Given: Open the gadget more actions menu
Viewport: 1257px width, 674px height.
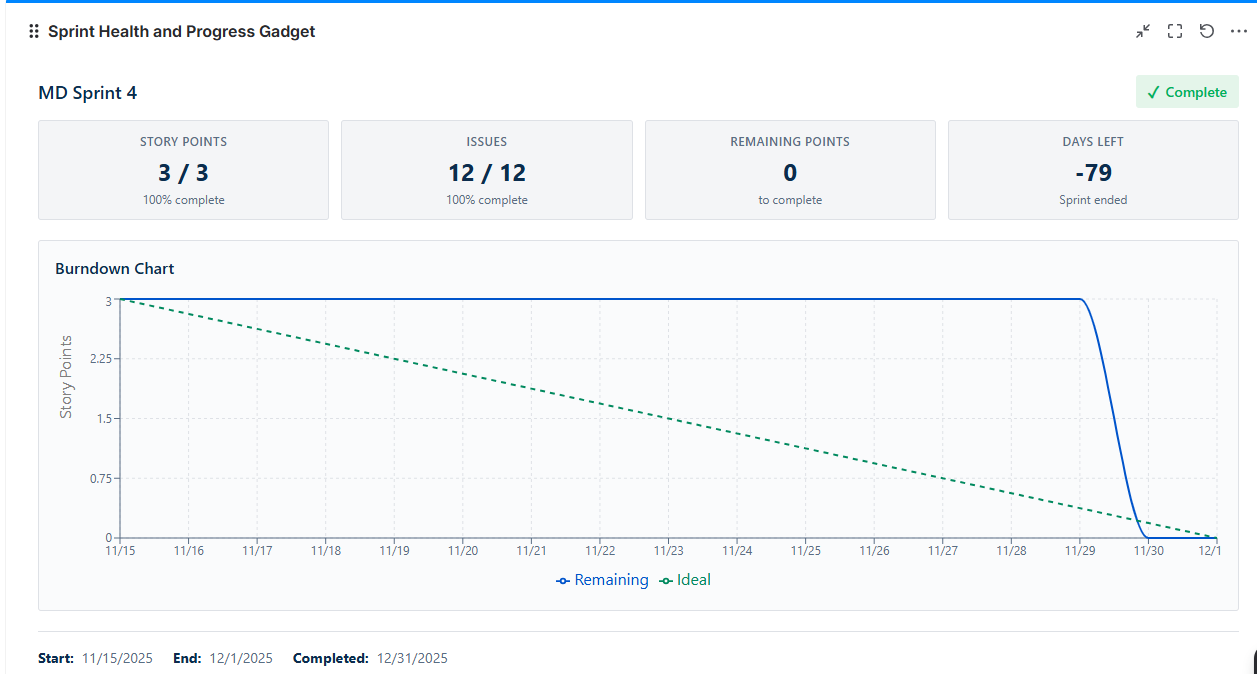Looking at the screenshot, I should point(1239,32).
